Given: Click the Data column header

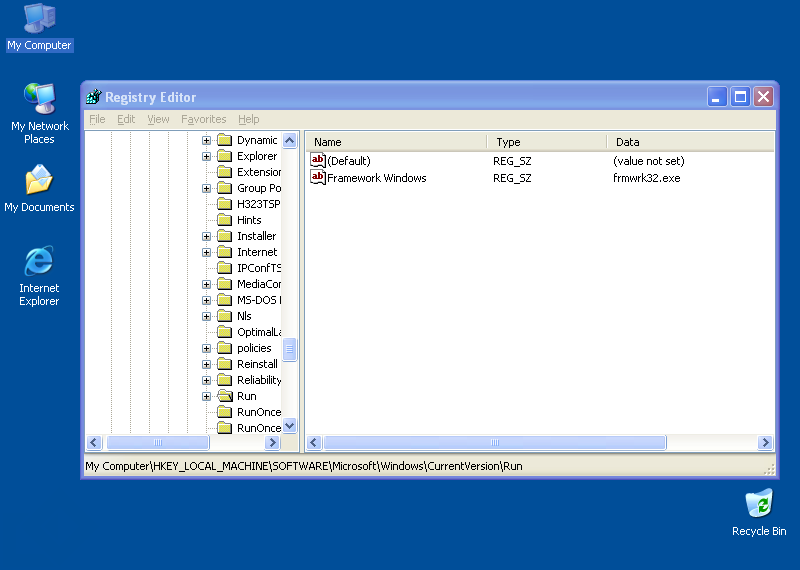Looking at the screenshot, I should click(690, 142).
